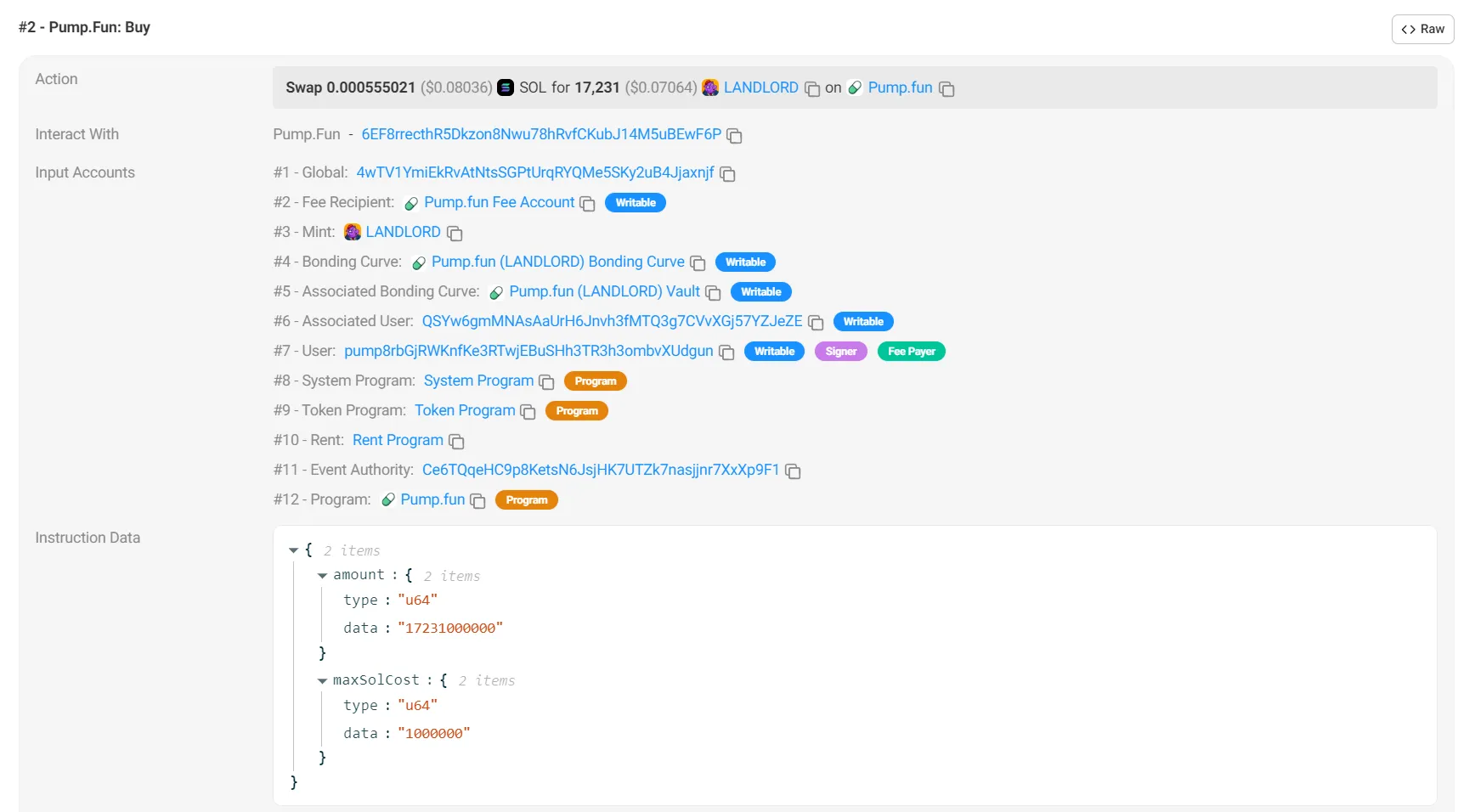This screenshot has height=812, width=1458.
Task: Select the ($0.07064) value text
Action: pos(661,87)
